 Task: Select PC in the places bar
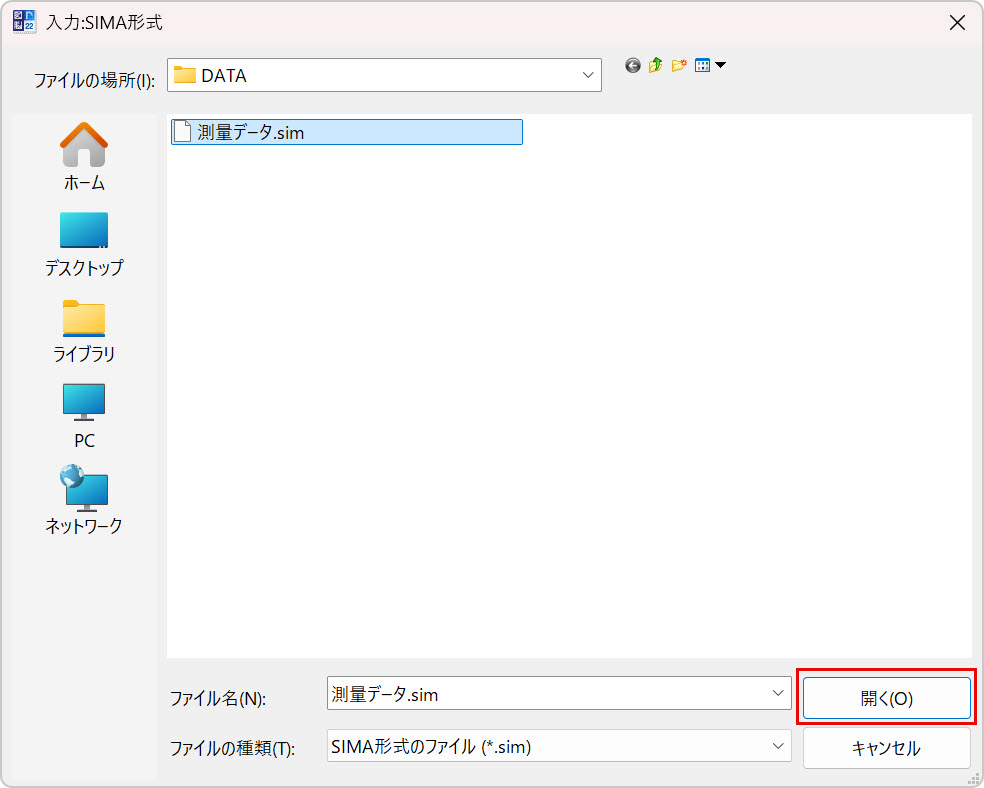tap(84, 415)
